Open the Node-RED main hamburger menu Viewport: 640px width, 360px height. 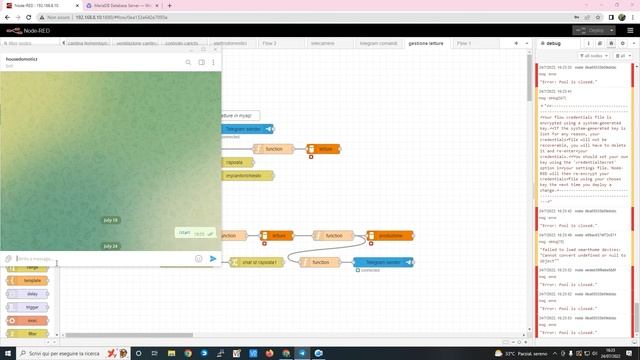[x=630, y=31]
